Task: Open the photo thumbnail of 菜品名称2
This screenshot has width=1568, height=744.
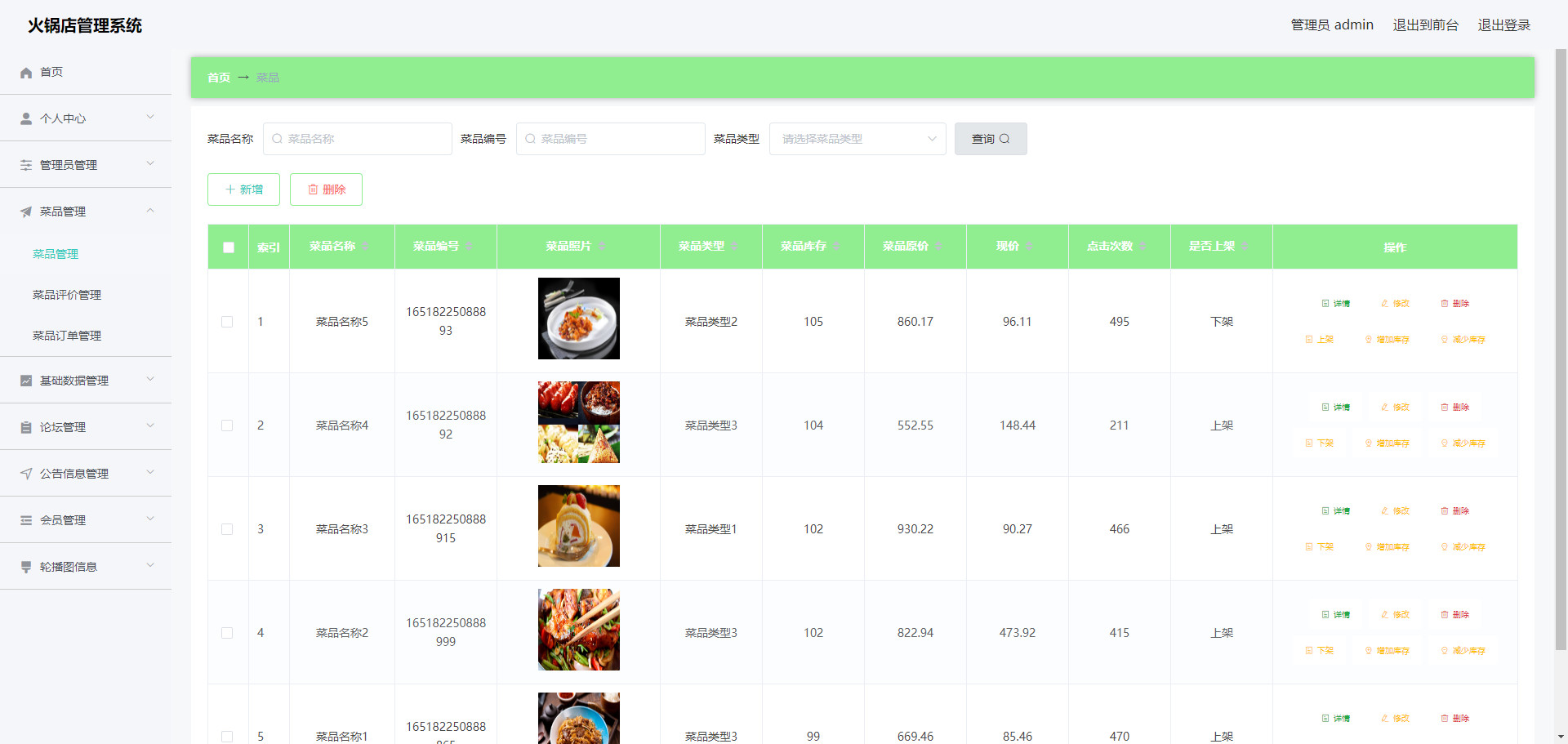Action: click(579, 630)
